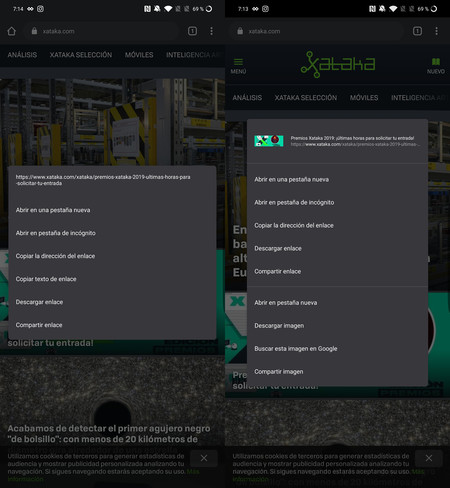Open three-dot overflow menu in right browser

click(x=436, y=31)
